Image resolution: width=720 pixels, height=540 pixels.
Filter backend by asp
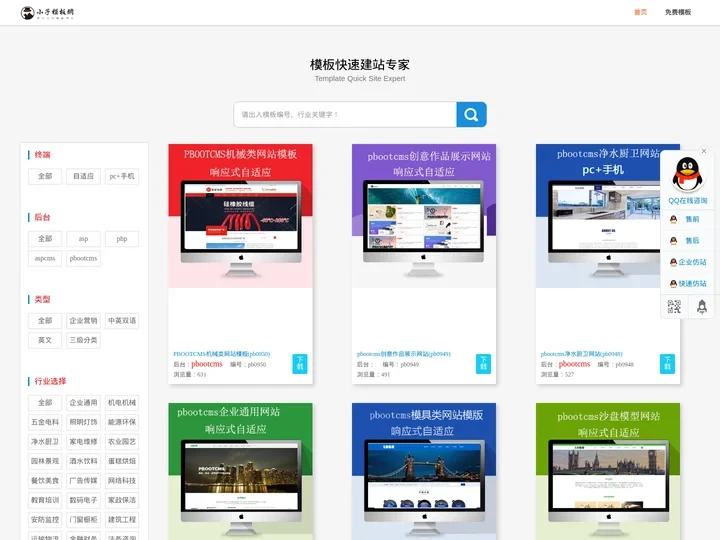pos(83,239)
